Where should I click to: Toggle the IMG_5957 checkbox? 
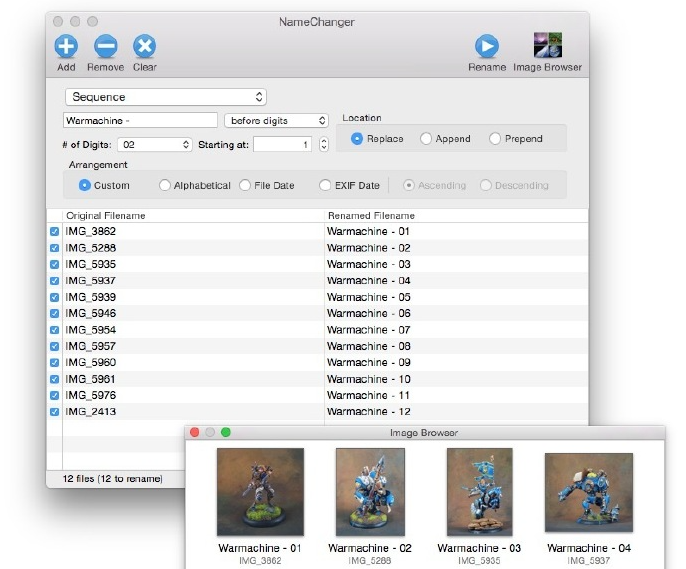click(55, 346)
